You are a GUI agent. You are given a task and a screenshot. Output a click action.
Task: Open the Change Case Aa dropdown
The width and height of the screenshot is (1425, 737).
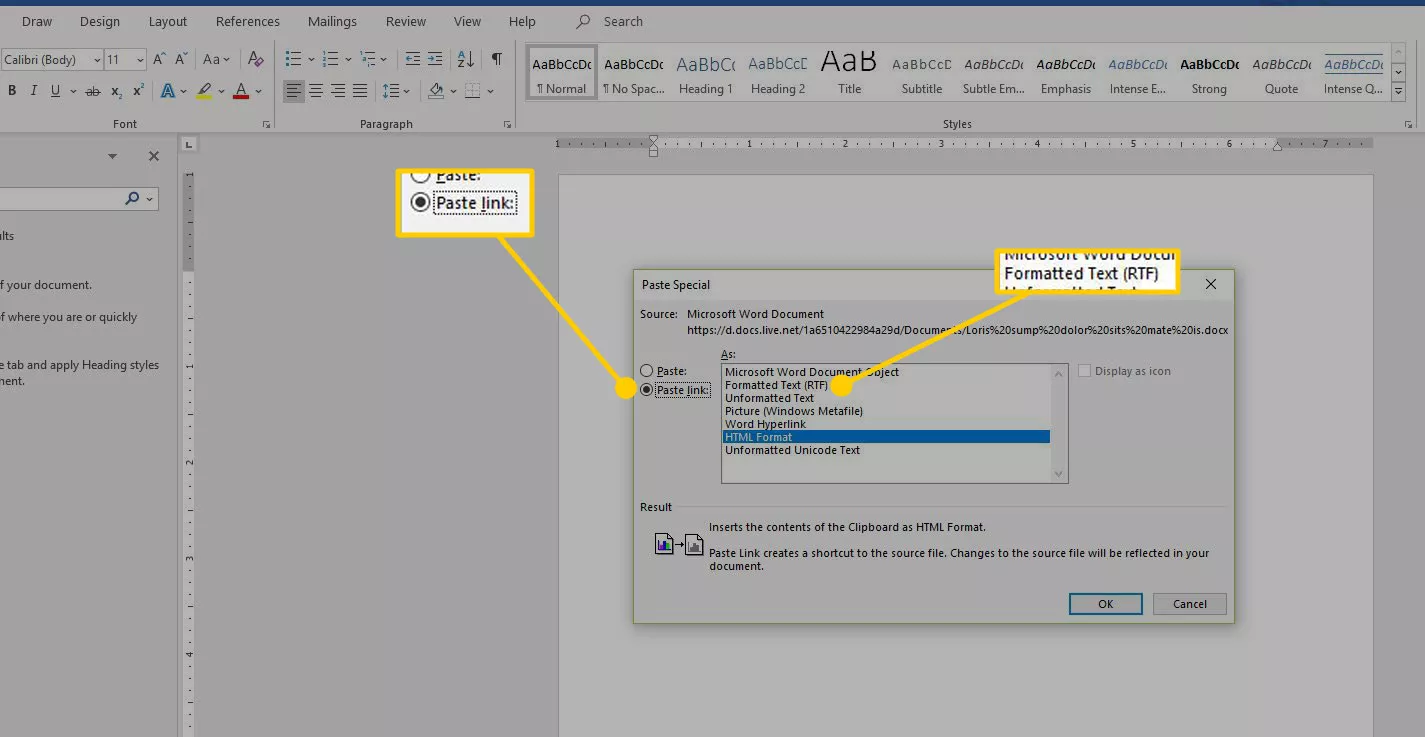click(x=216, y=60)
